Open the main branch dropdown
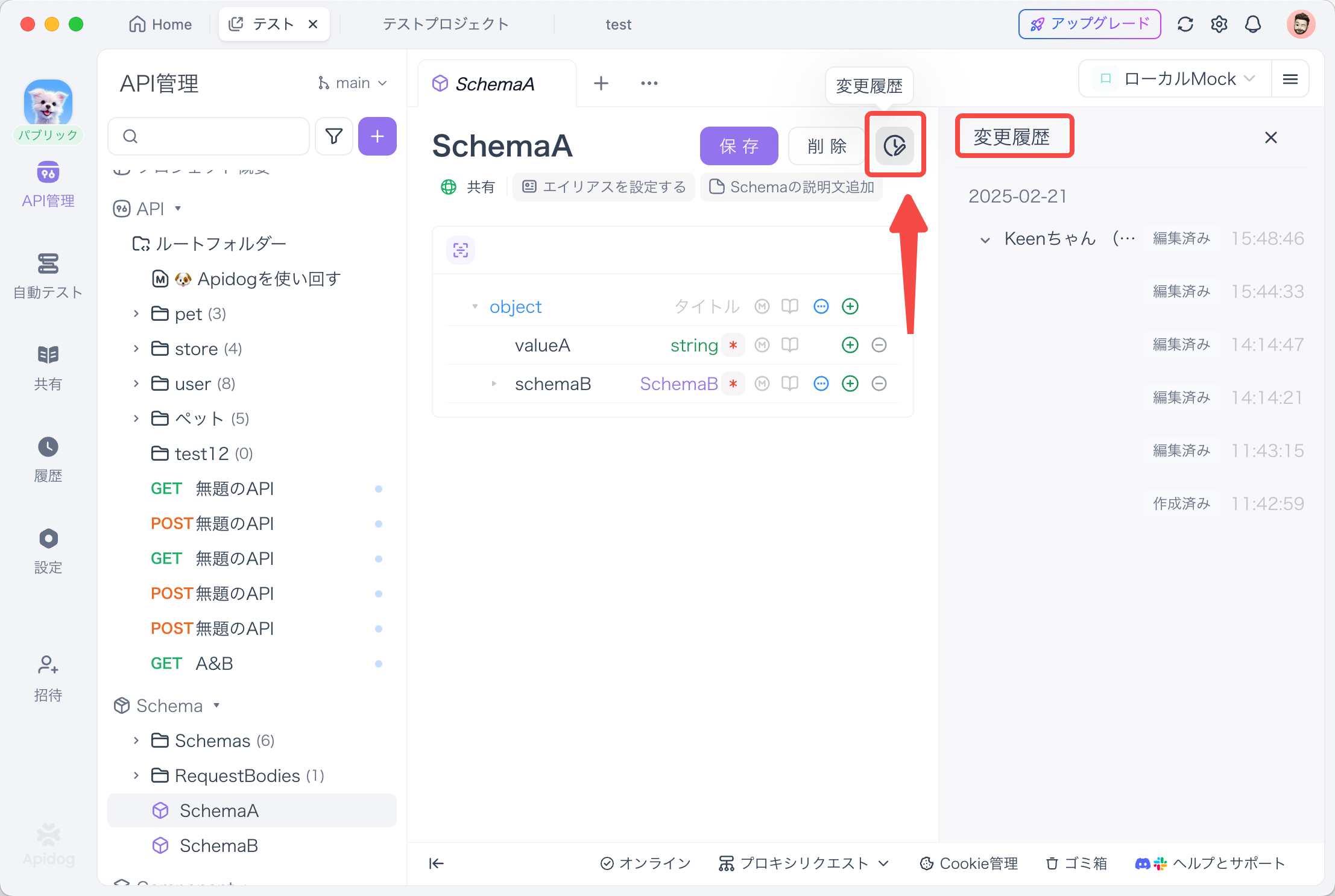The width and height of the screenshot is (1335, 896). [x=353, y=83]
